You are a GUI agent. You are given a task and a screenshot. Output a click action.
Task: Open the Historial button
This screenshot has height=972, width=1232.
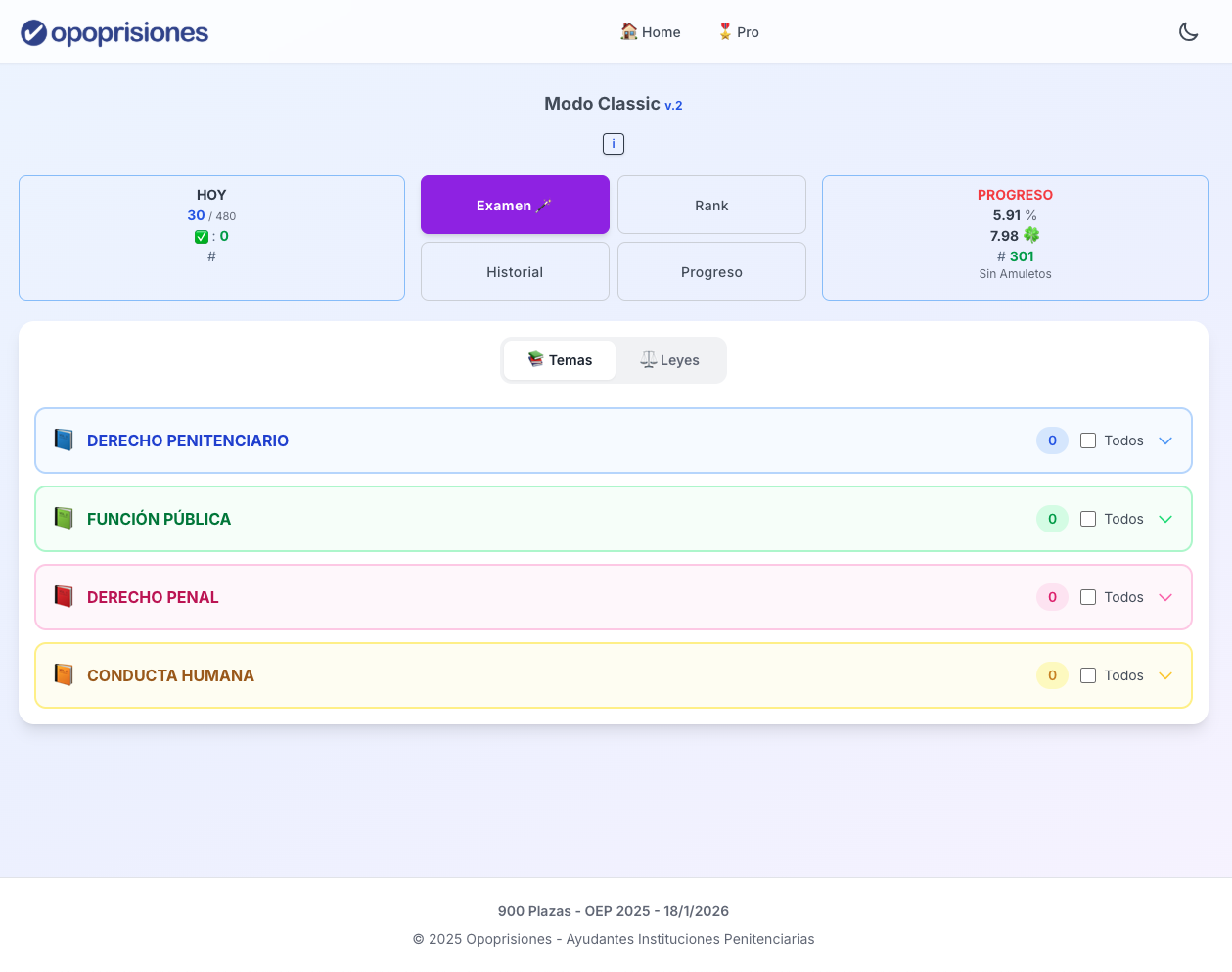click(x=515, y=271)
